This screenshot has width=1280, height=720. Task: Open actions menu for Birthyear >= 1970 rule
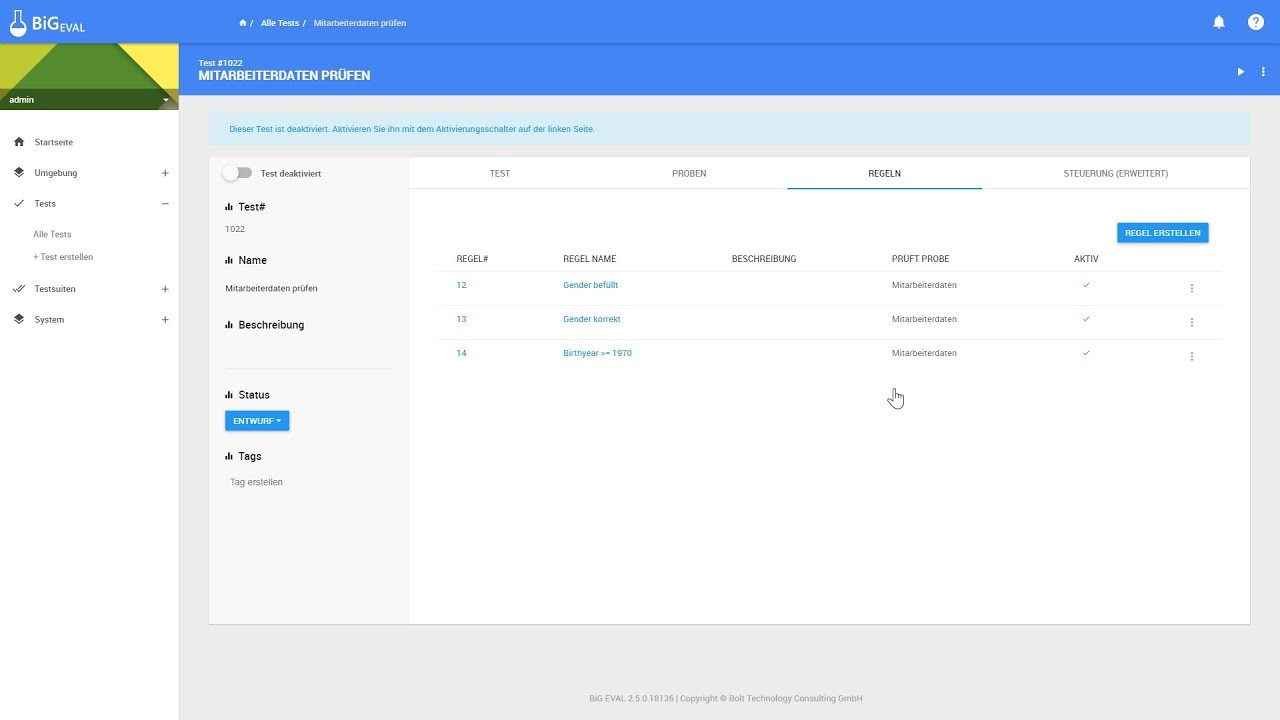pyautogui.click(x=1192, y=356)
